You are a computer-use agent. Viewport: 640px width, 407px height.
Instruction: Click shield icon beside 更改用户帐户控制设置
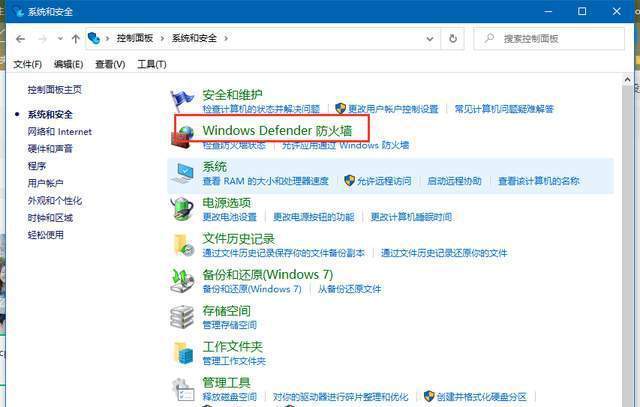coord(340,109)
